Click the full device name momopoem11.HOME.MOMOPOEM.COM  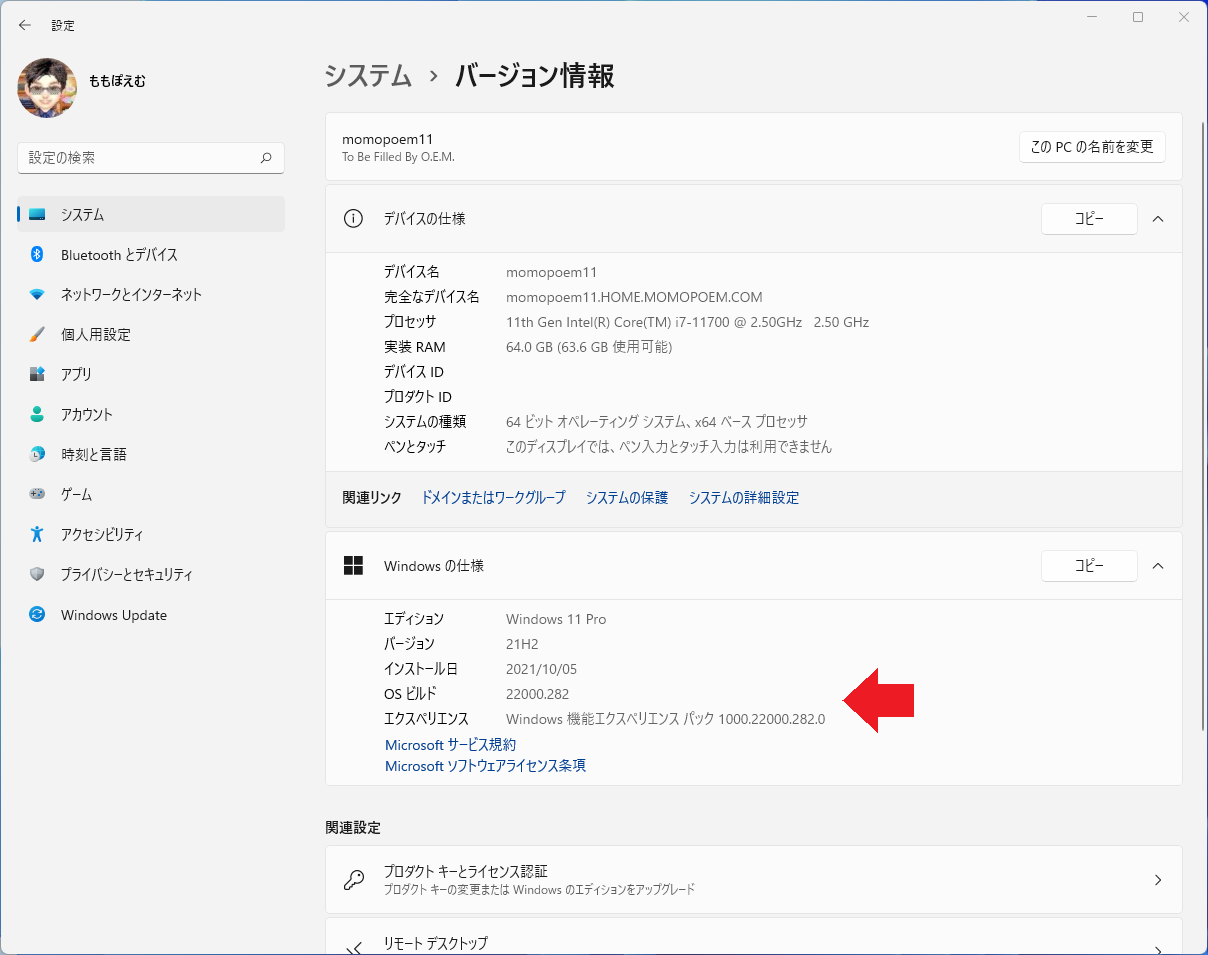pyautogui.click(x=634, y=297)
